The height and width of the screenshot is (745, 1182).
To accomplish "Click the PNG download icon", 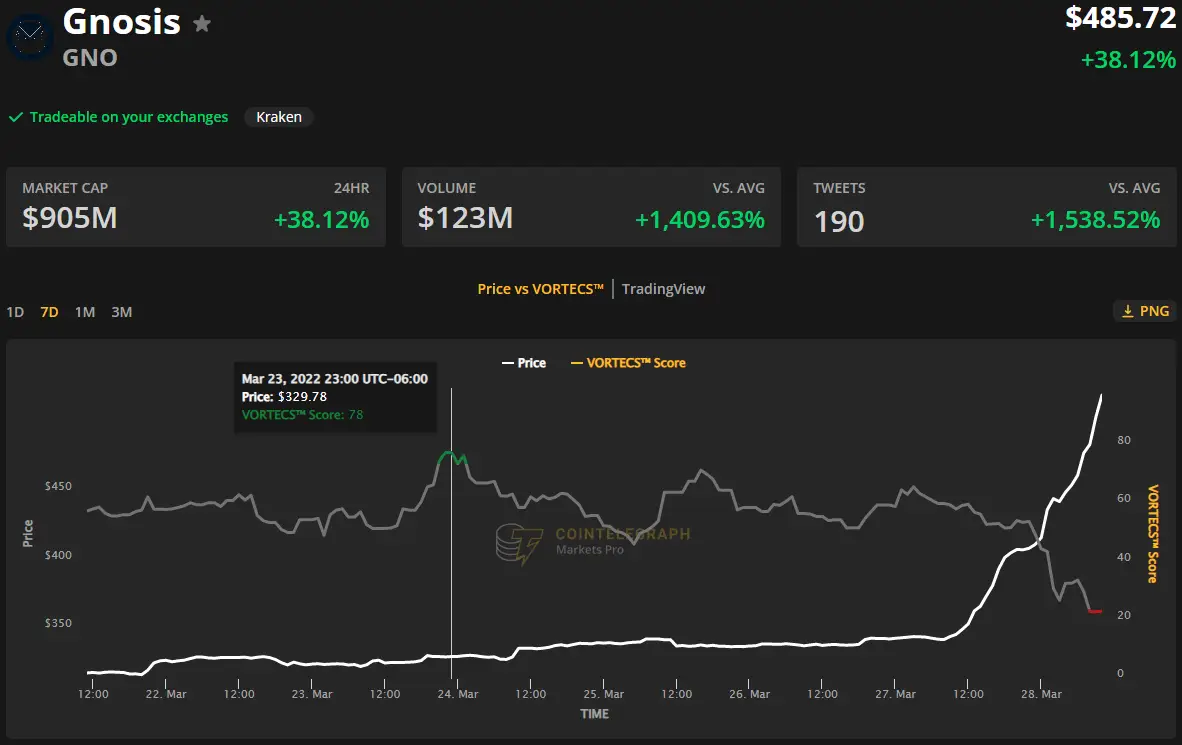I will tap(1127, 311).
